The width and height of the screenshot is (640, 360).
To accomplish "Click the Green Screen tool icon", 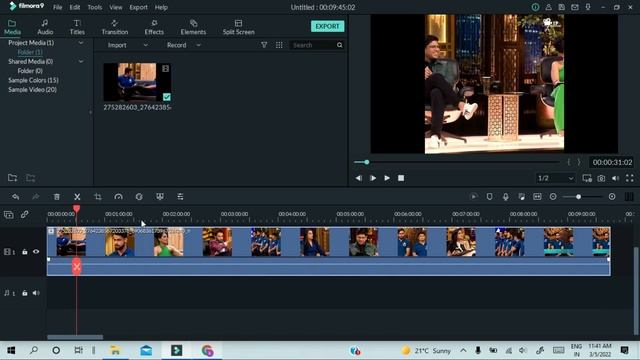I will click(x=160, y=197).
